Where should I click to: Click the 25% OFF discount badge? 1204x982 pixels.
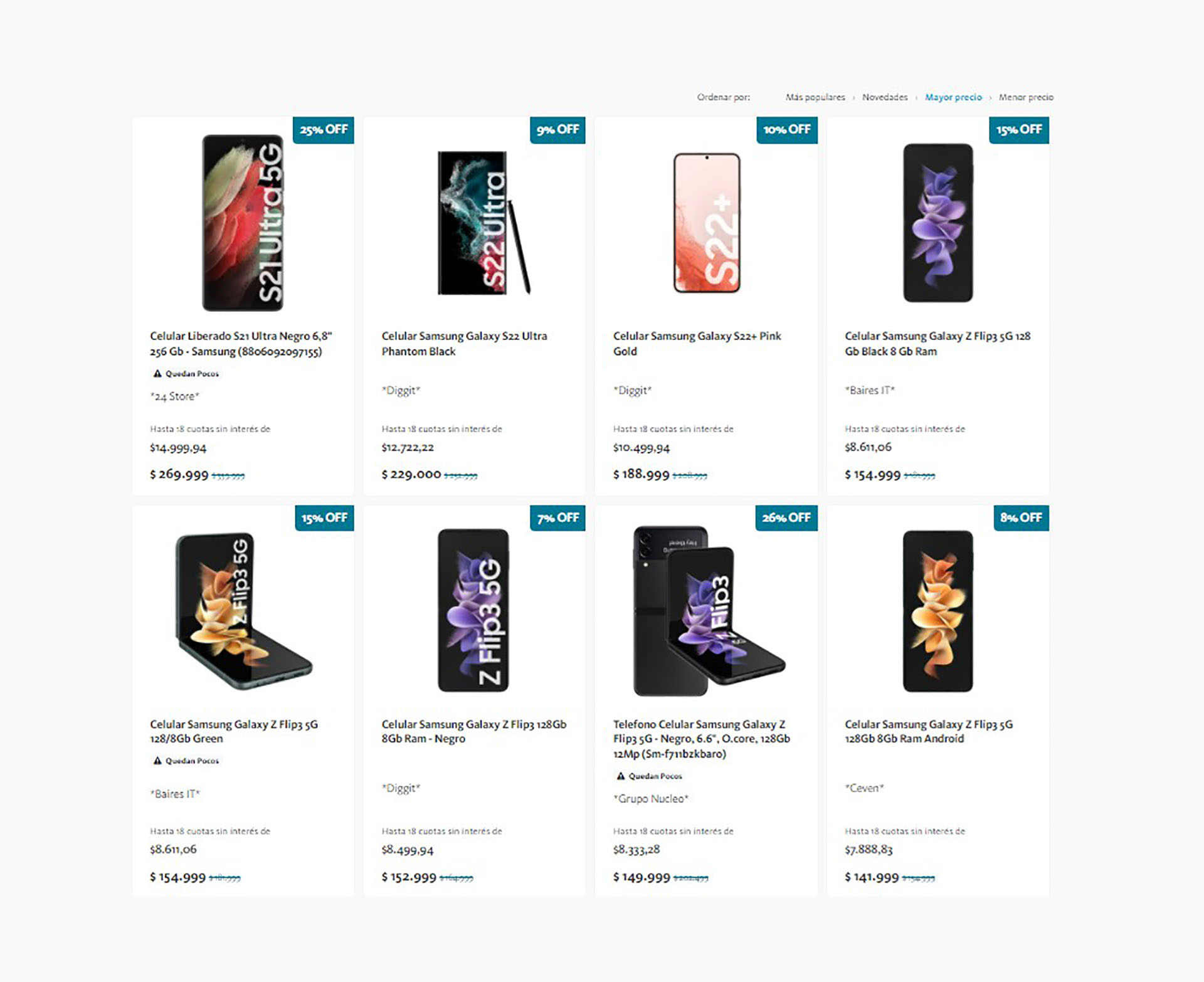[x=323, y=130]
